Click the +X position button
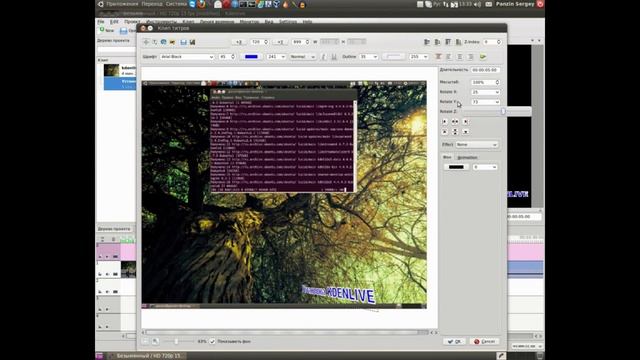The width and height of the screenshot is (640, 360). pos(239,42)
